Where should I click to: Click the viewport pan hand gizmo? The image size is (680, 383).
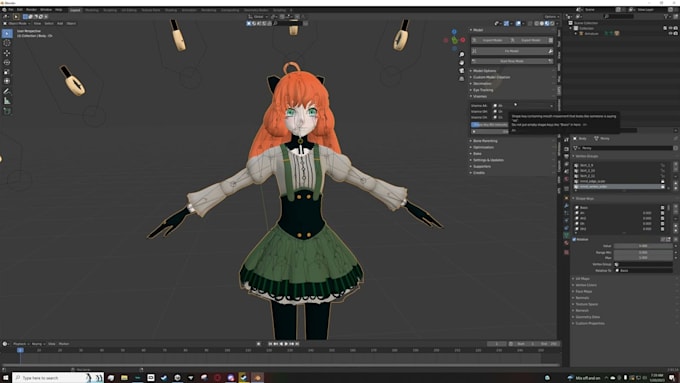coord(461,62)
